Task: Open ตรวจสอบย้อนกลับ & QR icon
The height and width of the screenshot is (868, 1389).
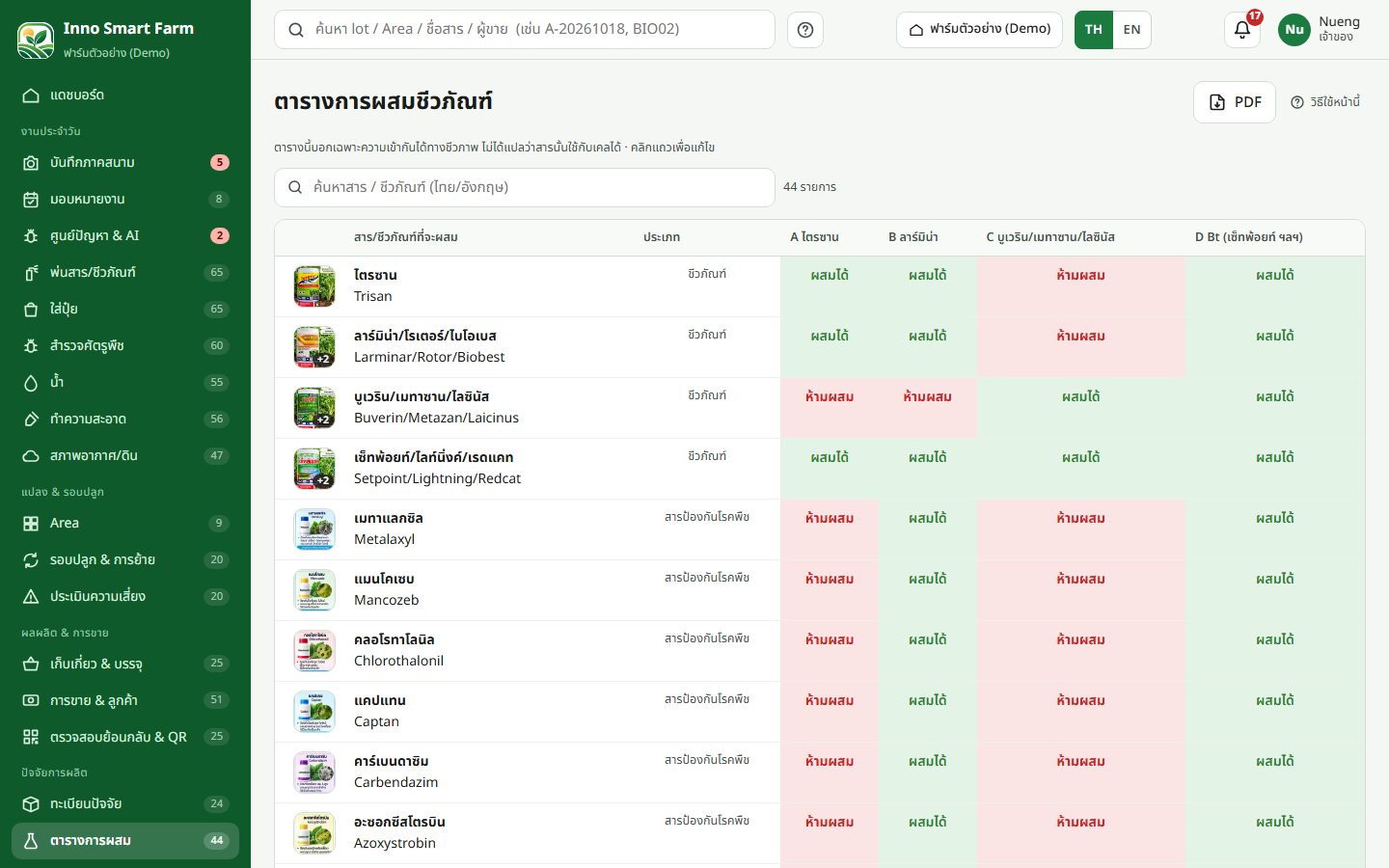Action: coord(31,738)
